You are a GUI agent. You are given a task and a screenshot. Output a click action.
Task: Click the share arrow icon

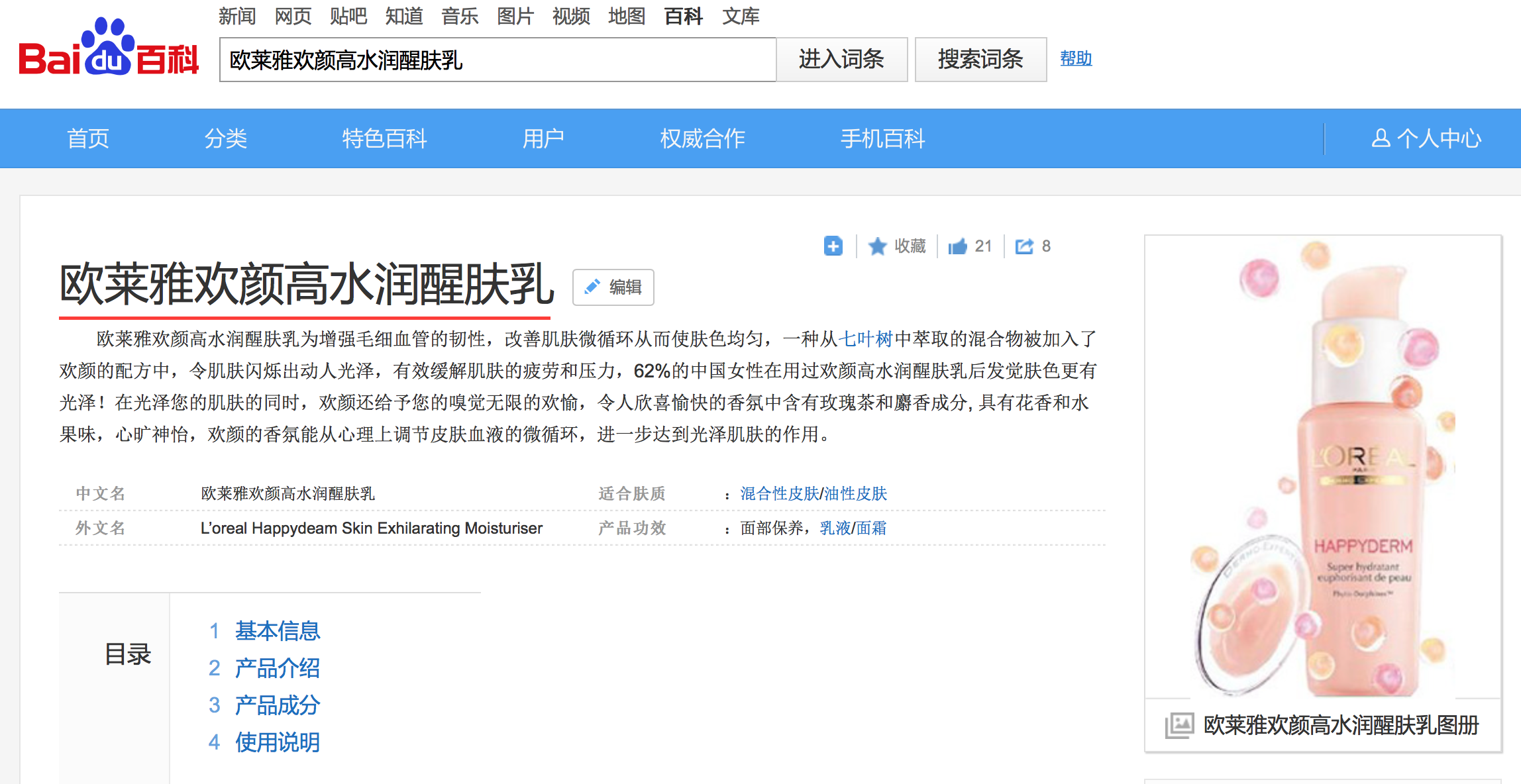(x=1024, y=246)
